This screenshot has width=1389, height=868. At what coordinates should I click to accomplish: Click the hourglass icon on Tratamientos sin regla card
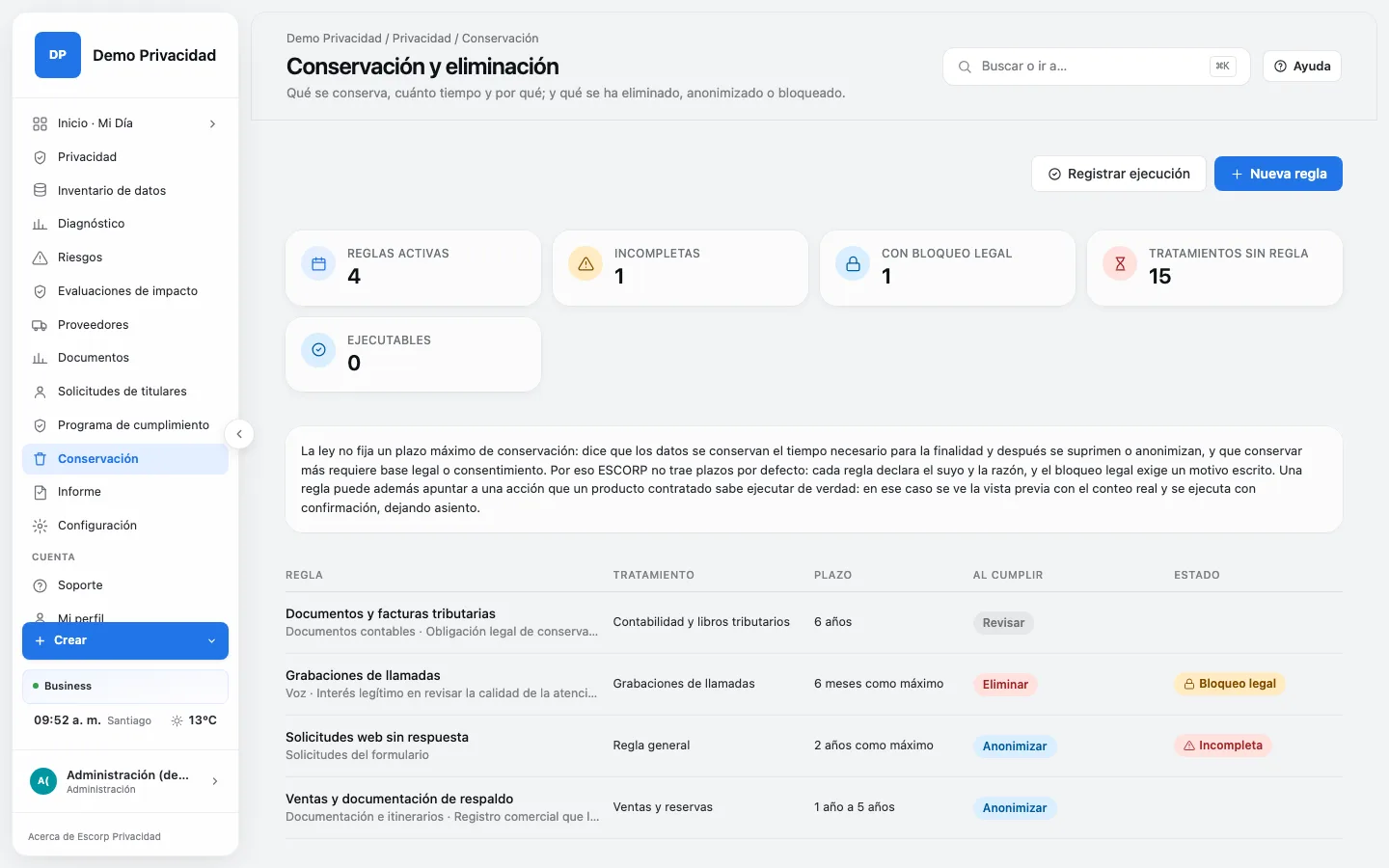[1120, 263]
